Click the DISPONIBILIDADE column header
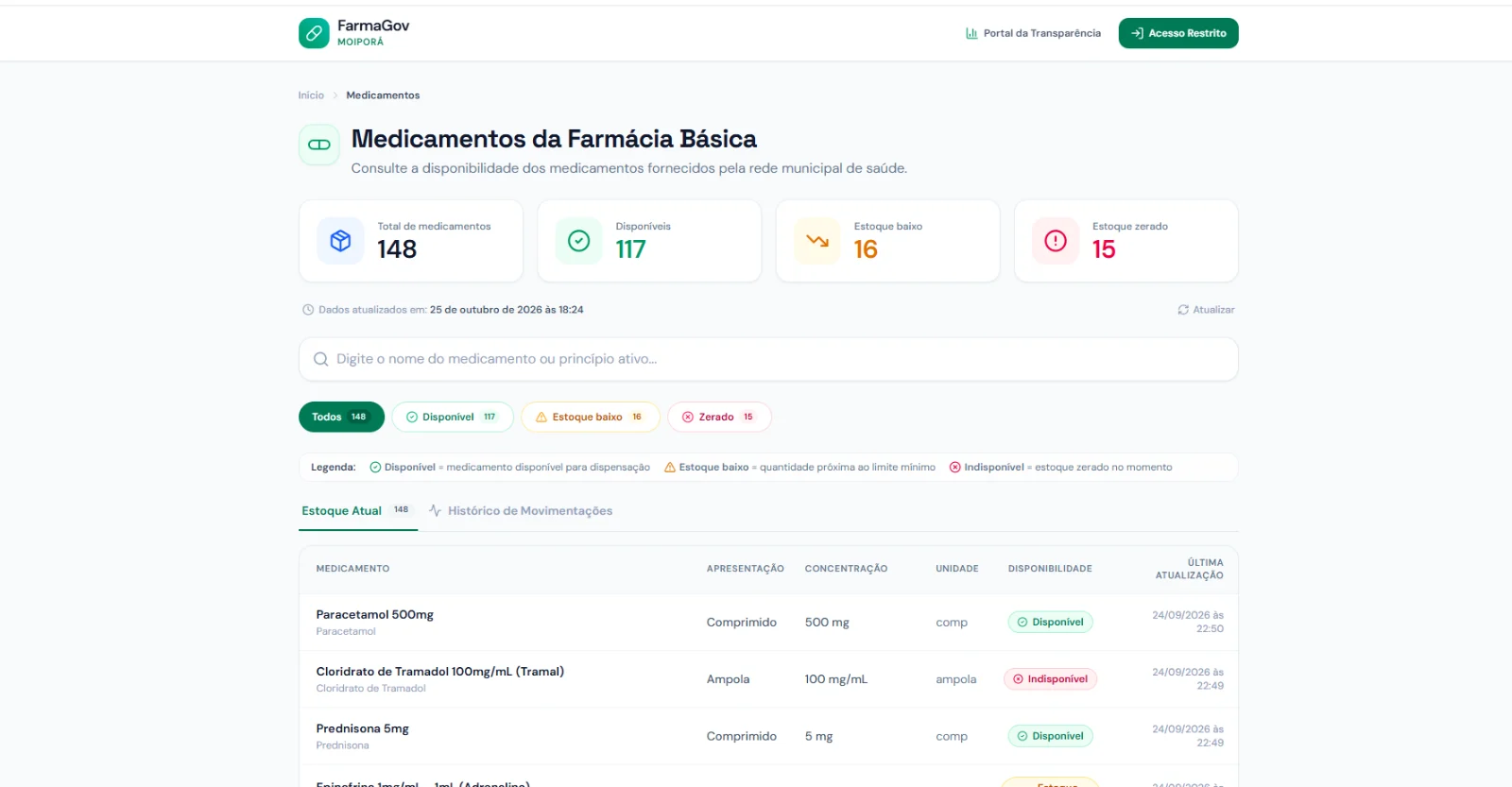The height and width of the screenshot is (787, 1512). point(1050,569)
